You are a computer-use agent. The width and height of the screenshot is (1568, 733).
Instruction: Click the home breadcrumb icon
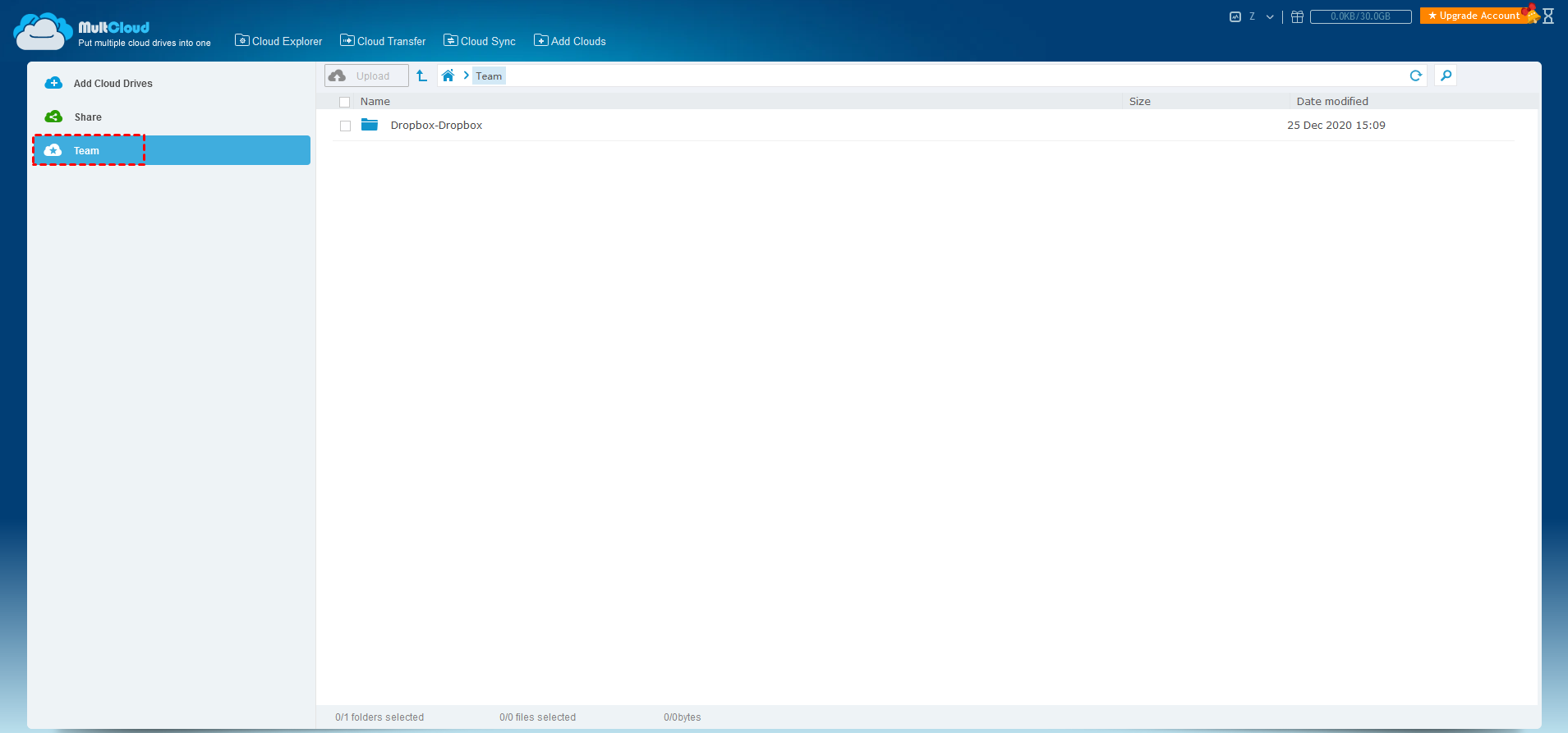pyautogui.click(x=448, y=76)
